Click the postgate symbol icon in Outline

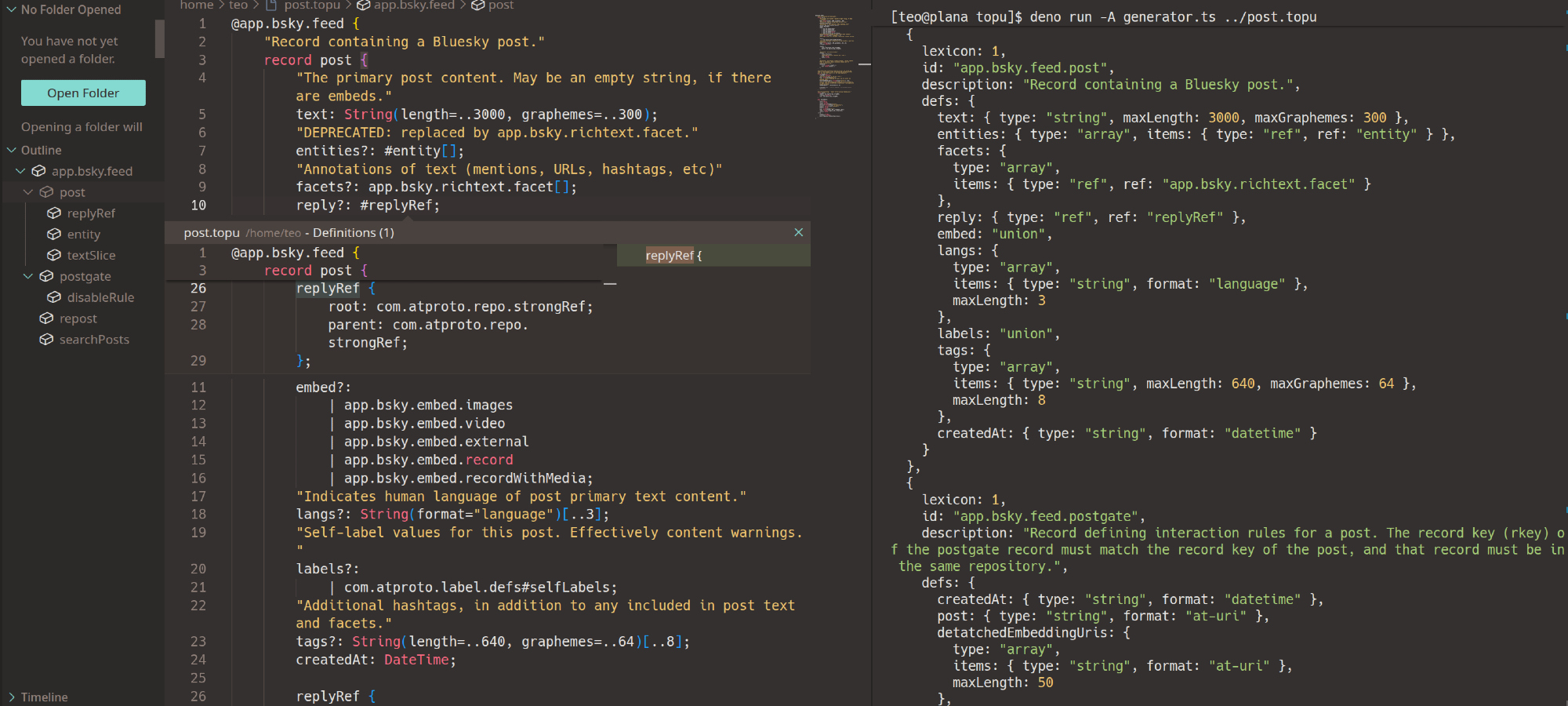(x=46, y=276)
